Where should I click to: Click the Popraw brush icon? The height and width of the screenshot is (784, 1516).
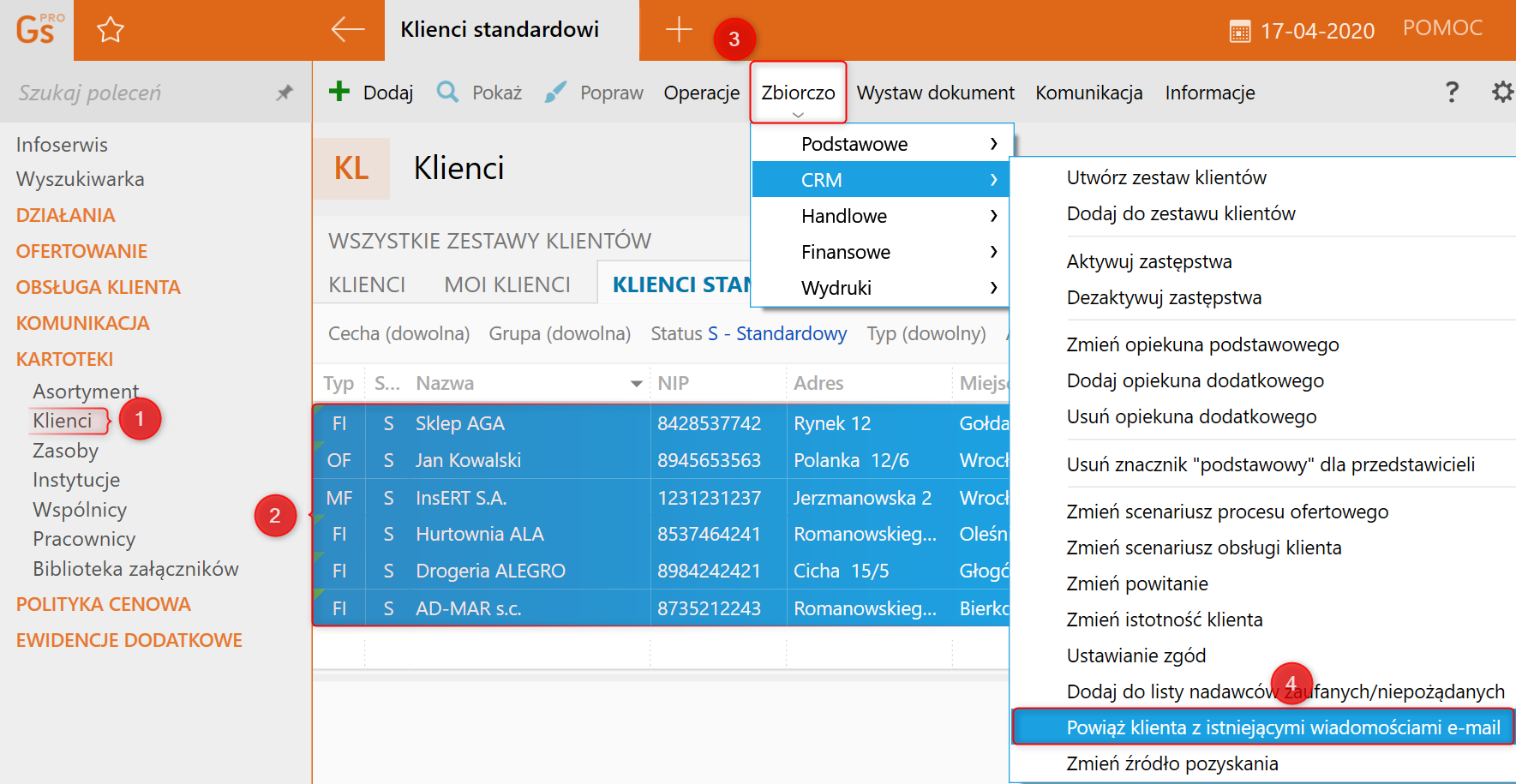click(x=555, y=92)
